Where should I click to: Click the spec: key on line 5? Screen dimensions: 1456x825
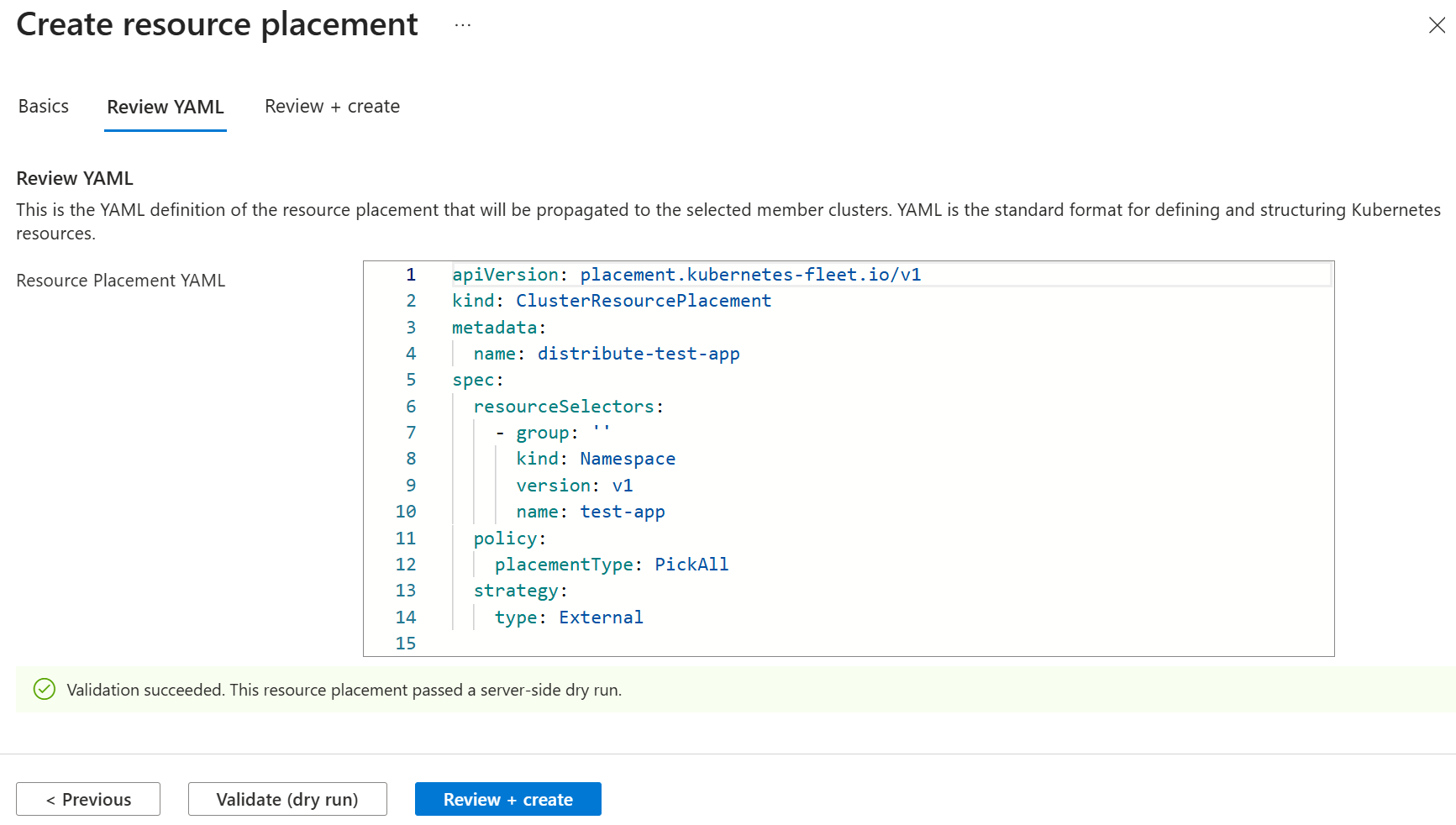click(x=478, y=380)
